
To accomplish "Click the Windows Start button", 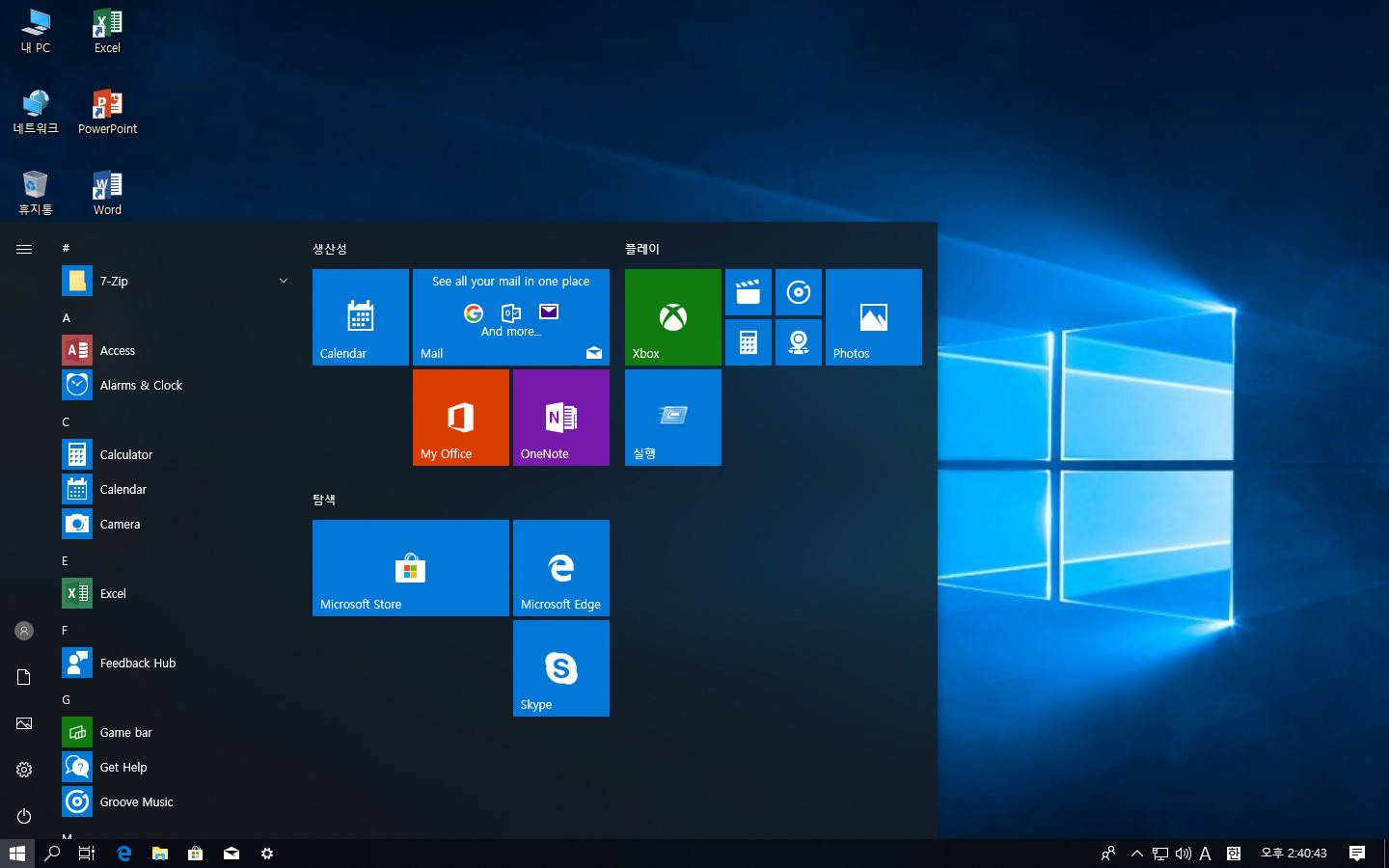I will tap(17, 854).
